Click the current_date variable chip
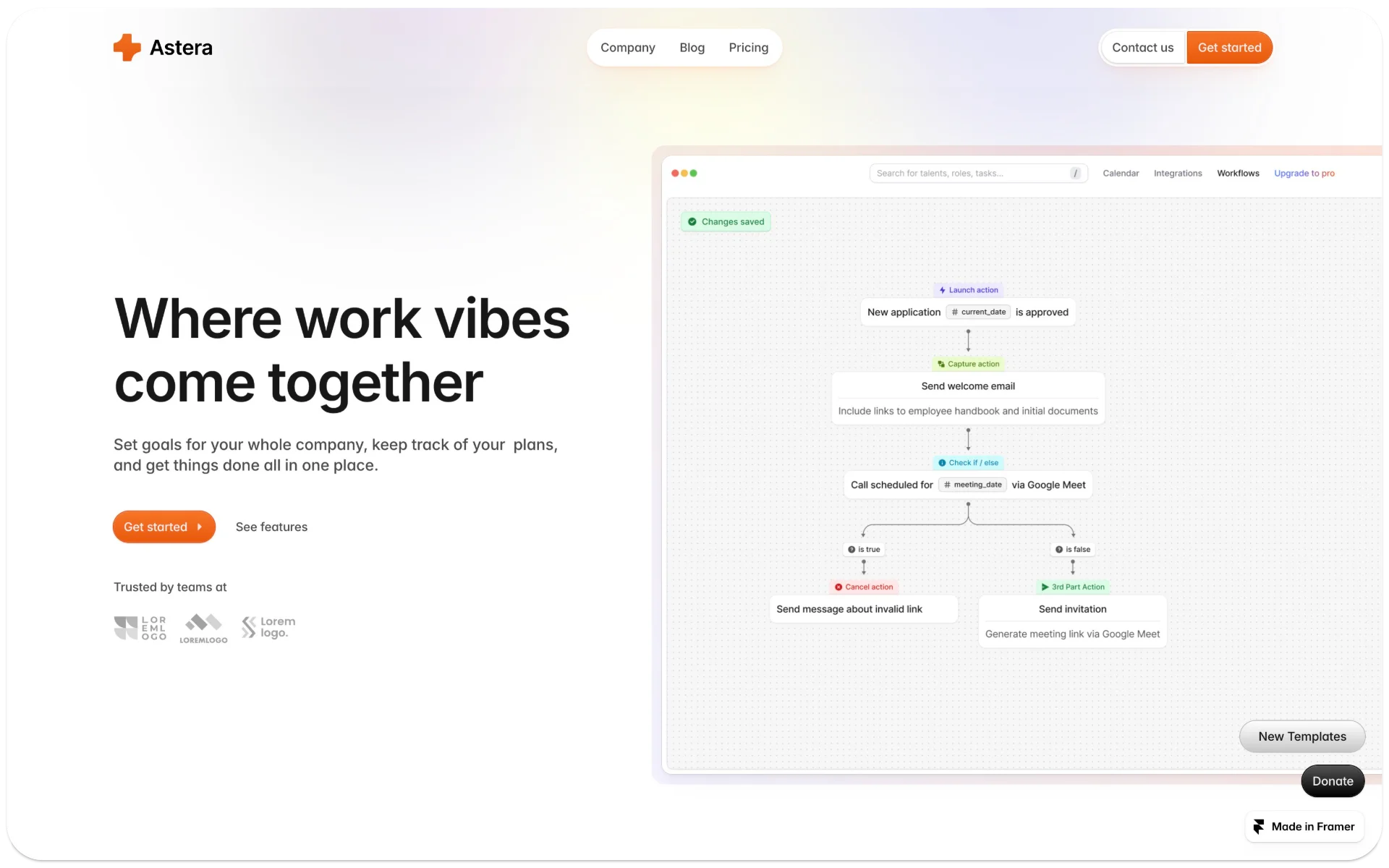Image resolution: width=1389 pixels, height=868 pixels. (978, 312)
